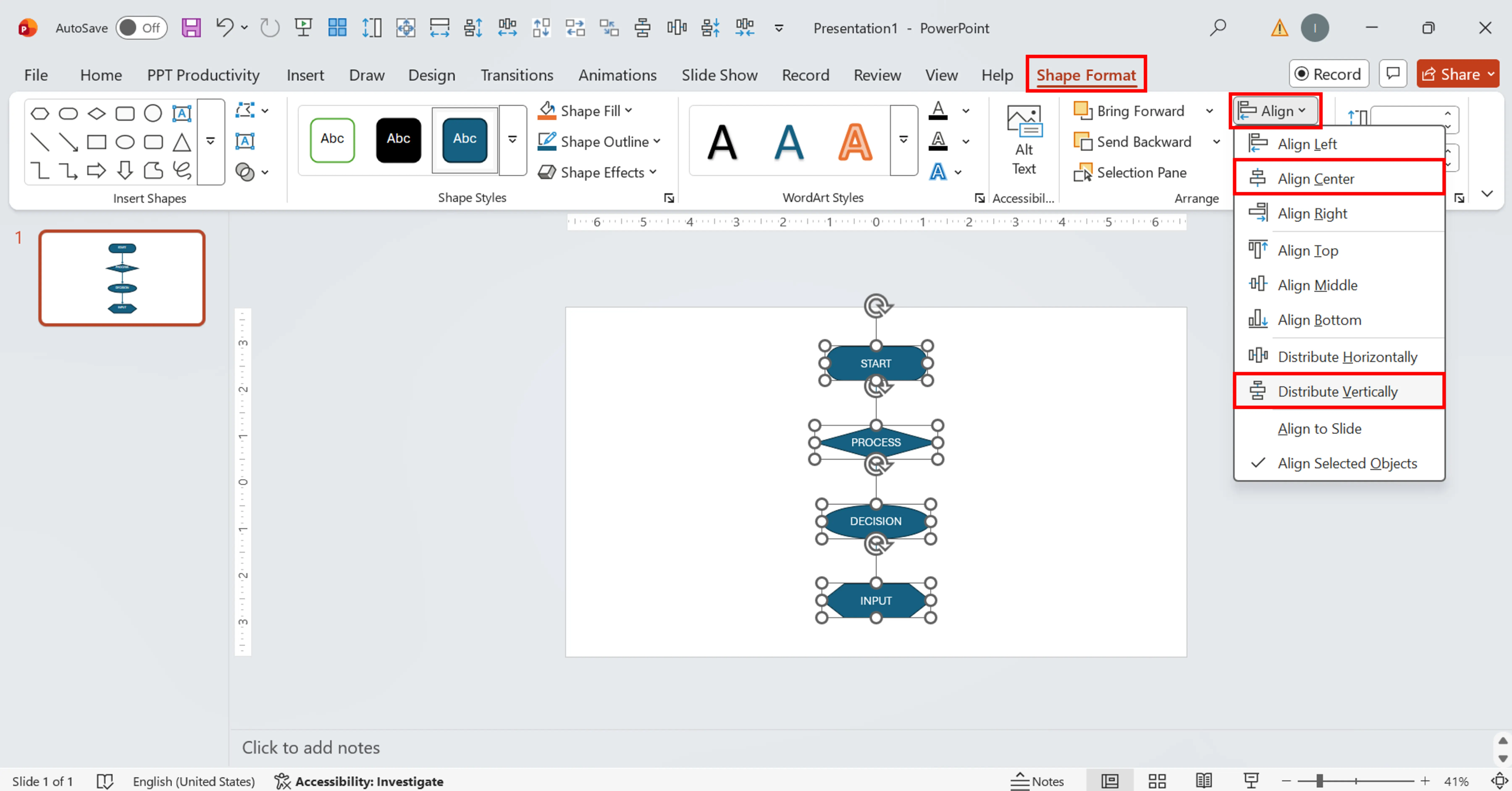This screenshot has width=1512, height=791.
Task: Click the Normal view icon in status bar
Action: click(x=1109, y=781)
